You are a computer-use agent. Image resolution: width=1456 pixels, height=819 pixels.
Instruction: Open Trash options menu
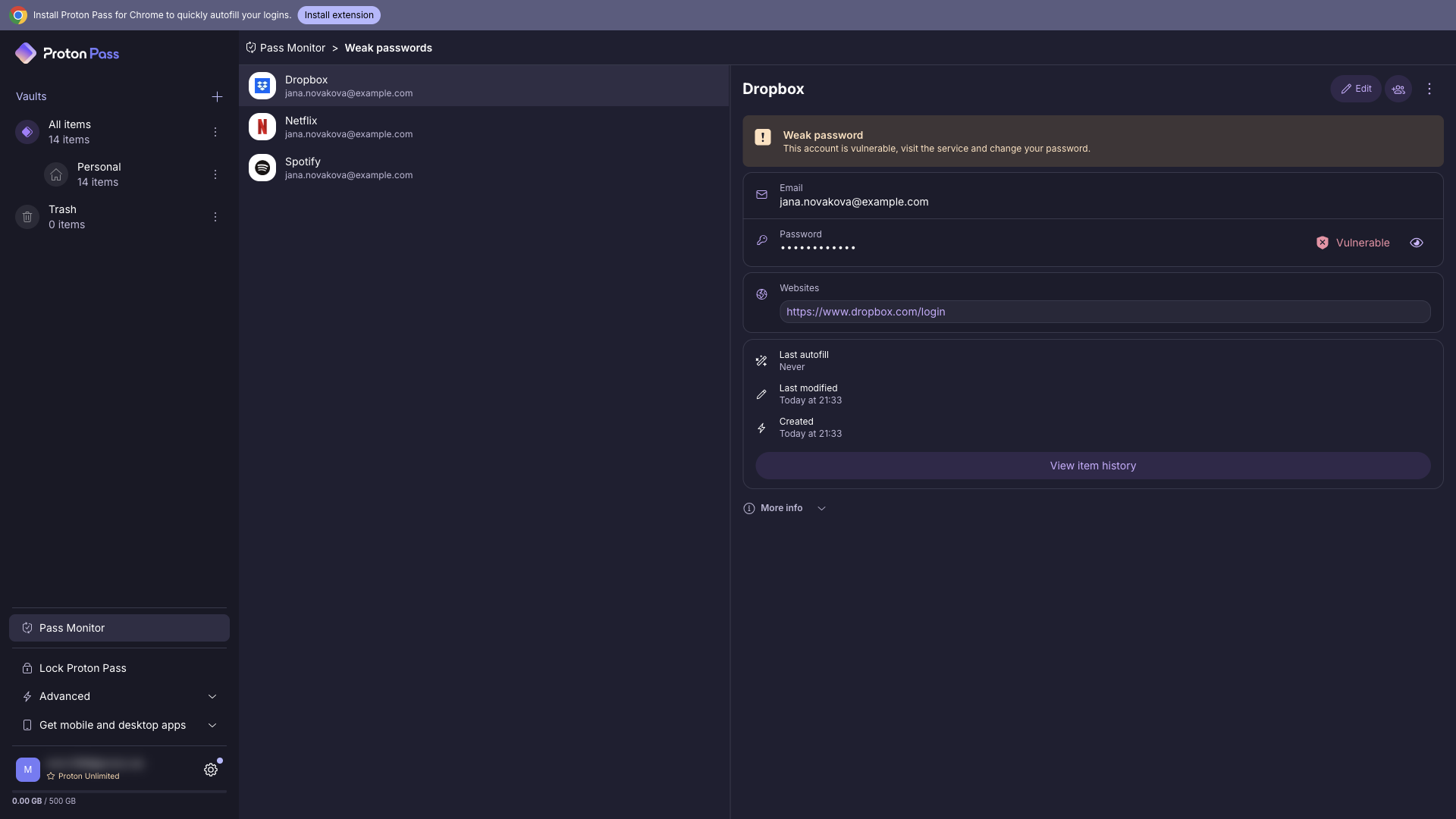[215, 217]
